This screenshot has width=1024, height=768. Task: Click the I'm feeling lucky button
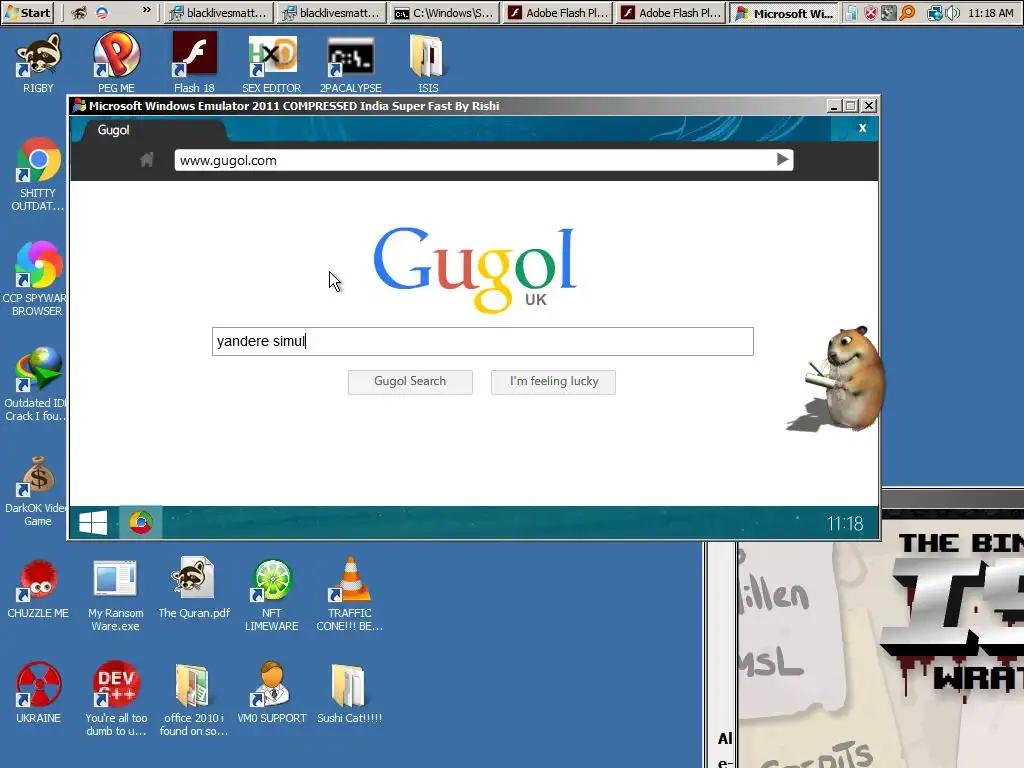tap(553, 382)
